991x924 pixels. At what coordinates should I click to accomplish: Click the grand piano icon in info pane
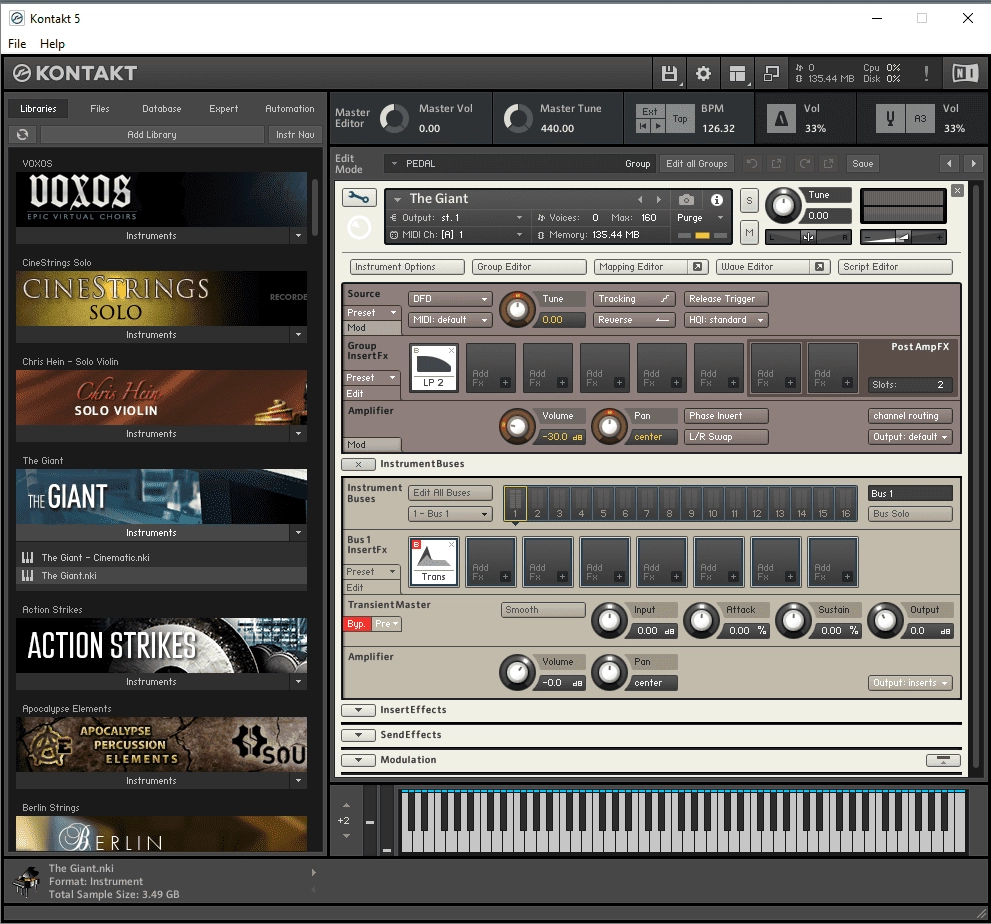pyautogui.click(x=26, y=882)
